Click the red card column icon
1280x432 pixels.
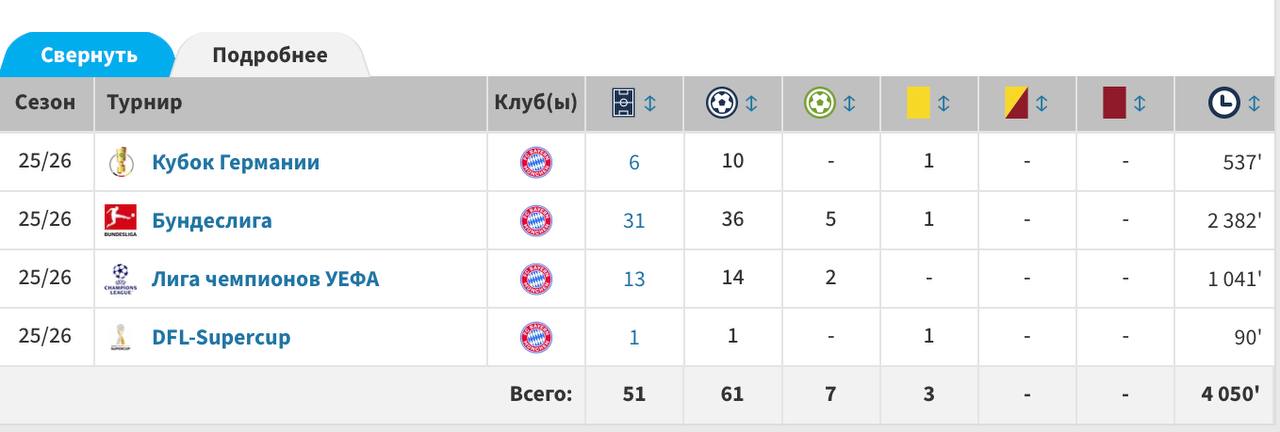pos(1114,103)
